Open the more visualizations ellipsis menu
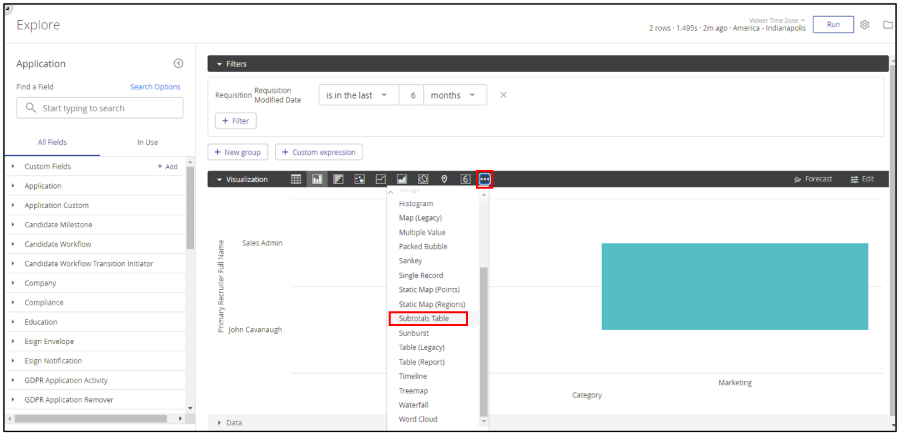 tap(485, 179)
